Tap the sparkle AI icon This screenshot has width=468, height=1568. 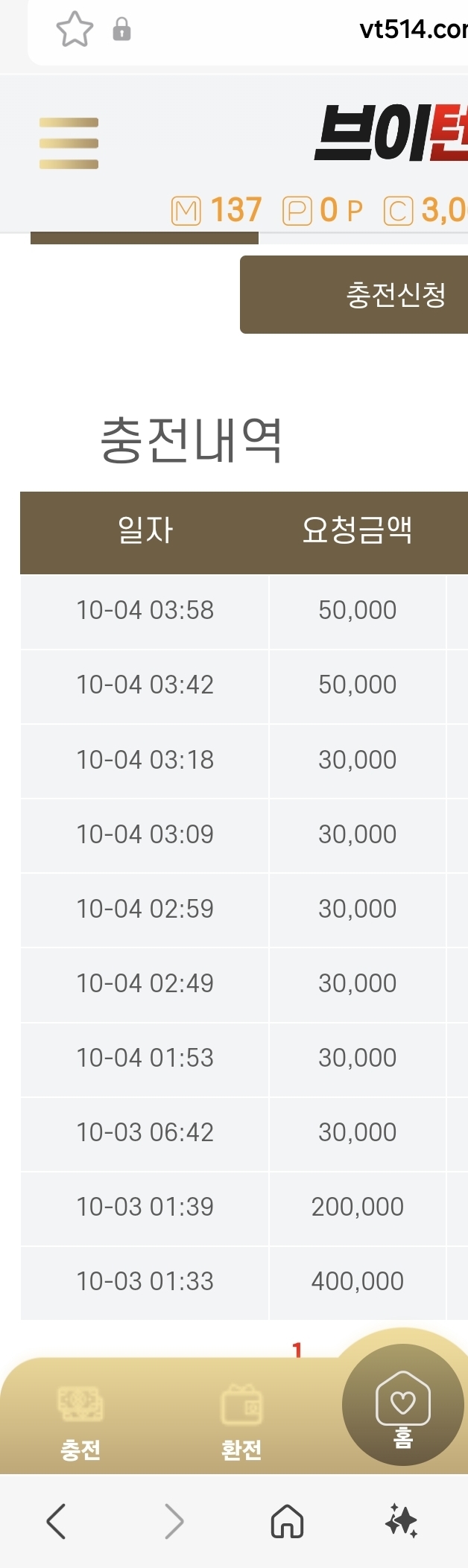(x=401, y=1520)
